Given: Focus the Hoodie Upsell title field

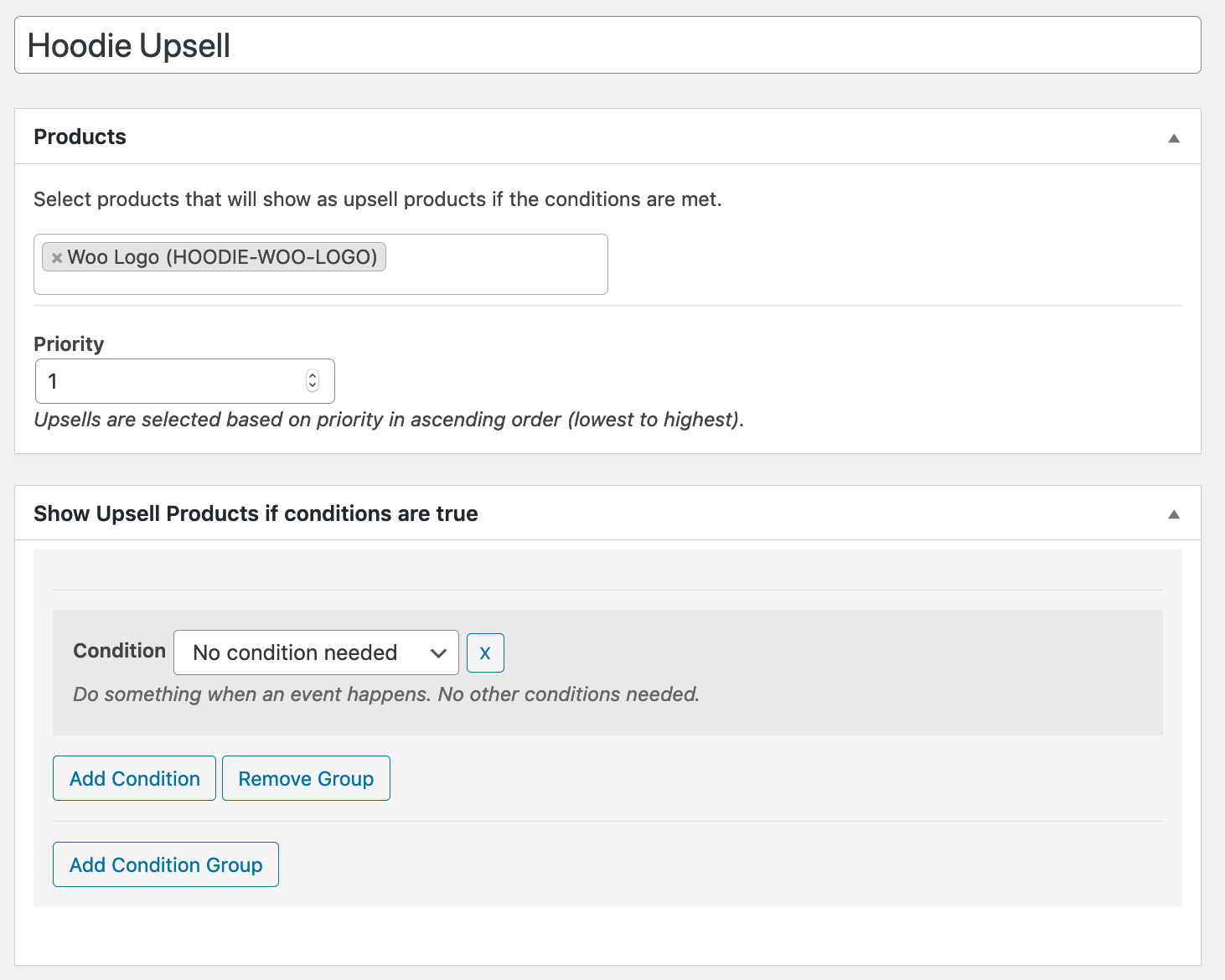Looking at the screenshot, I should point(335,44).
